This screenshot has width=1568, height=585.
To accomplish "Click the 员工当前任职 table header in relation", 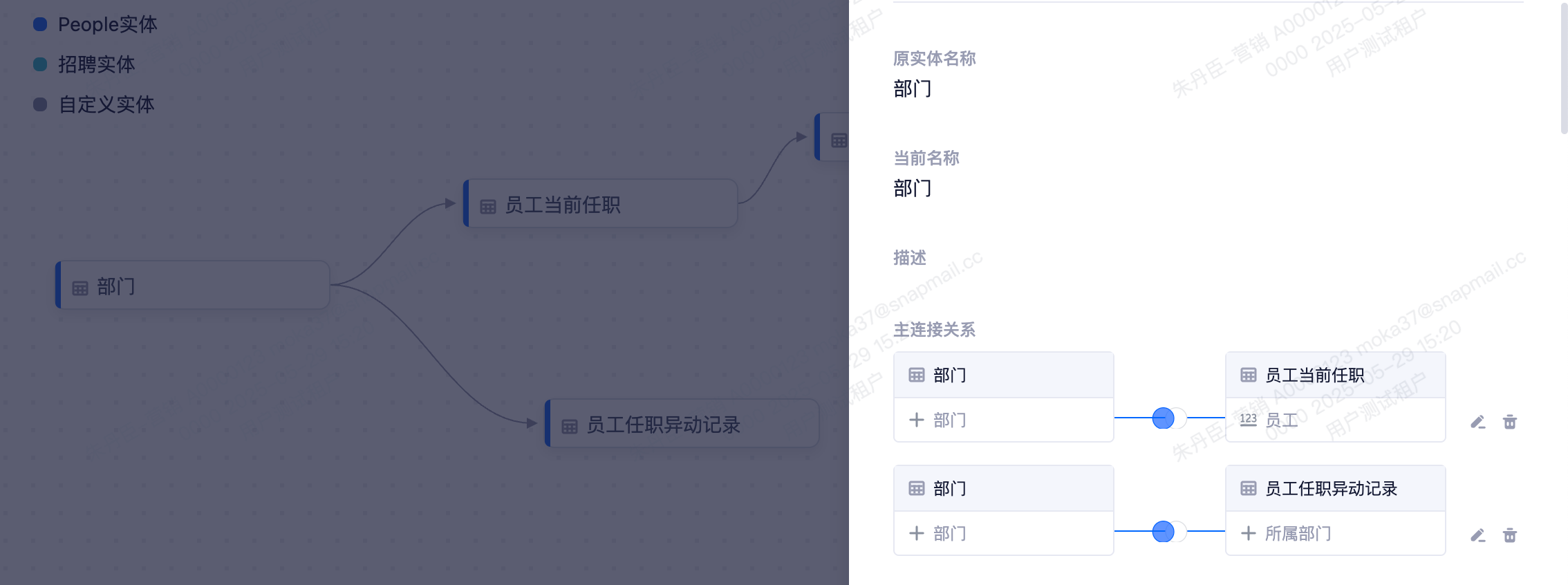I will [x=1336, y=375].
